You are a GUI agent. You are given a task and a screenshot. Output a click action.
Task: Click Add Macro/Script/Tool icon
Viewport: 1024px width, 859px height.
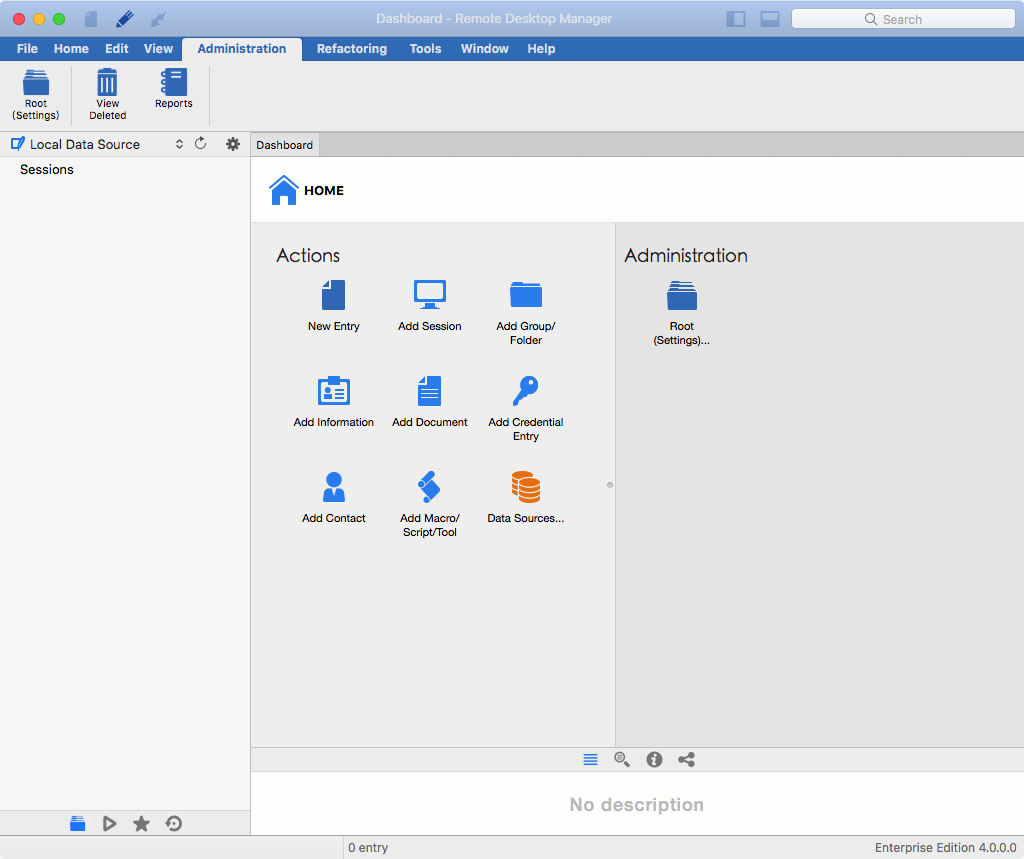click(x=429, y=487)
